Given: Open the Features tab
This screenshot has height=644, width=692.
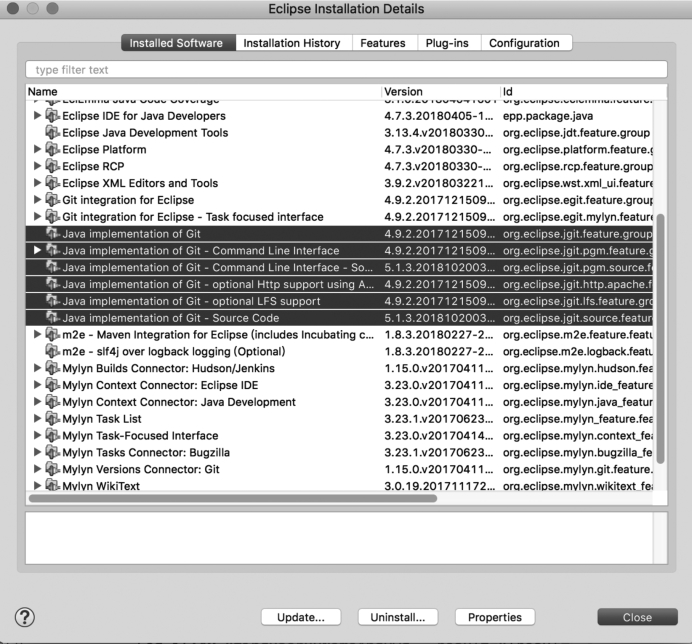Looking at the screenshot, I should point(384,43).
